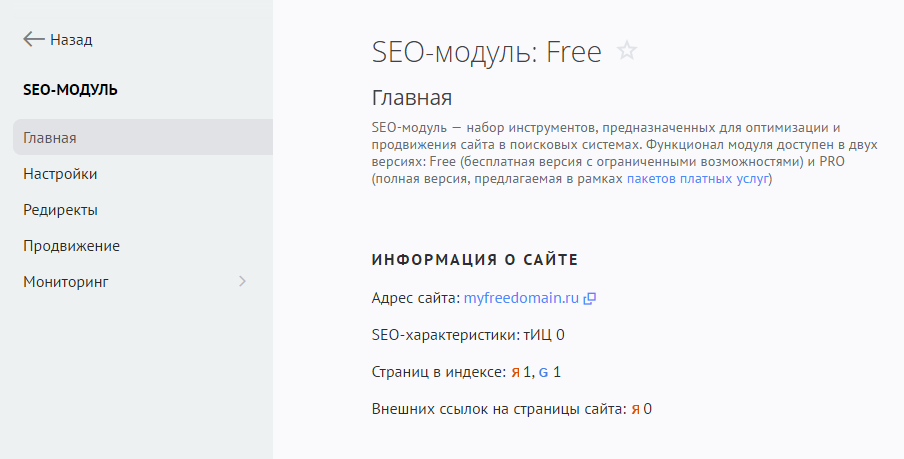Image resolution: width=904 pixels, height=459 pixels.
Task: Click the back arrow icon
Action: click(33, 40)
